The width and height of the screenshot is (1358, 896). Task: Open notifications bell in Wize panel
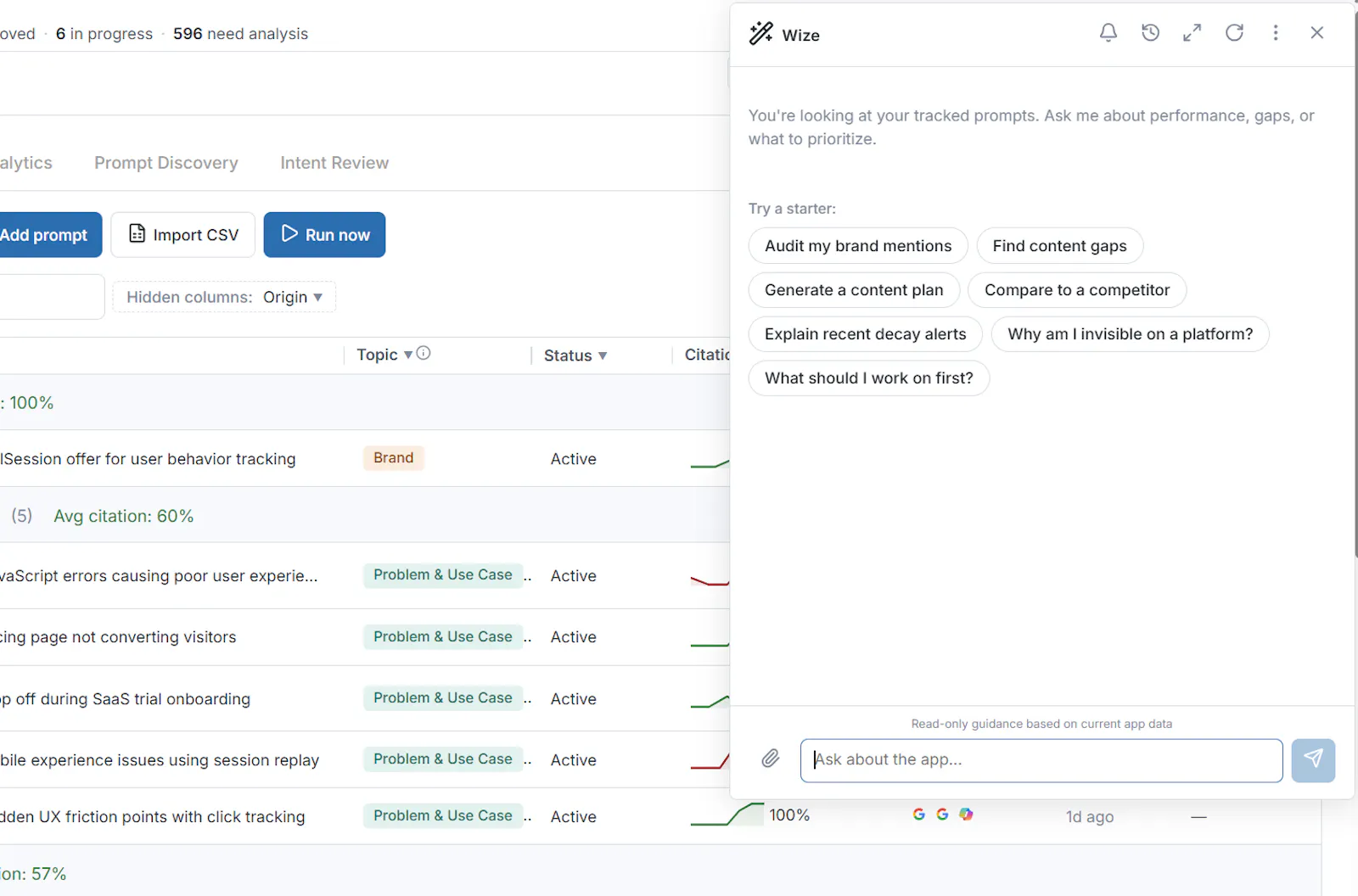click(x=1108, y=33)
